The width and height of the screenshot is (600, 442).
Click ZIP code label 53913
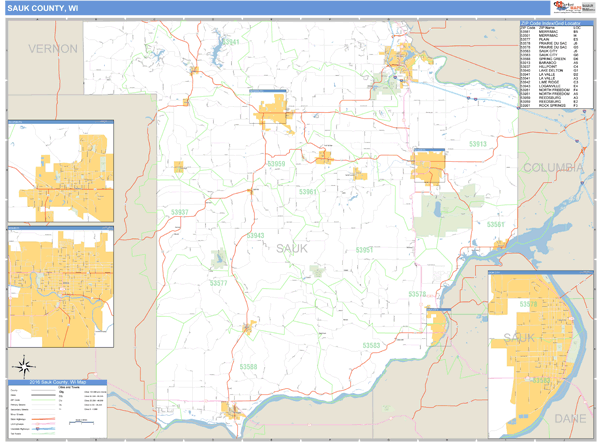478,144
